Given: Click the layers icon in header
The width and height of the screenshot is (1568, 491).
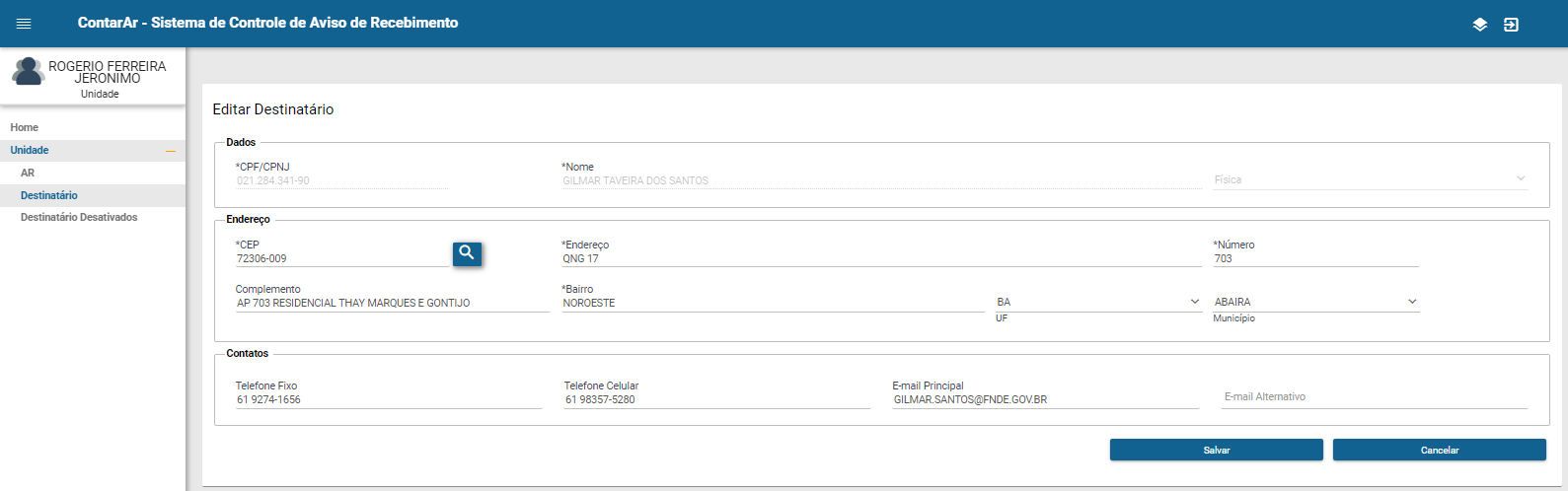Looking at the screenshot, I should click(x=1479, y=25).
